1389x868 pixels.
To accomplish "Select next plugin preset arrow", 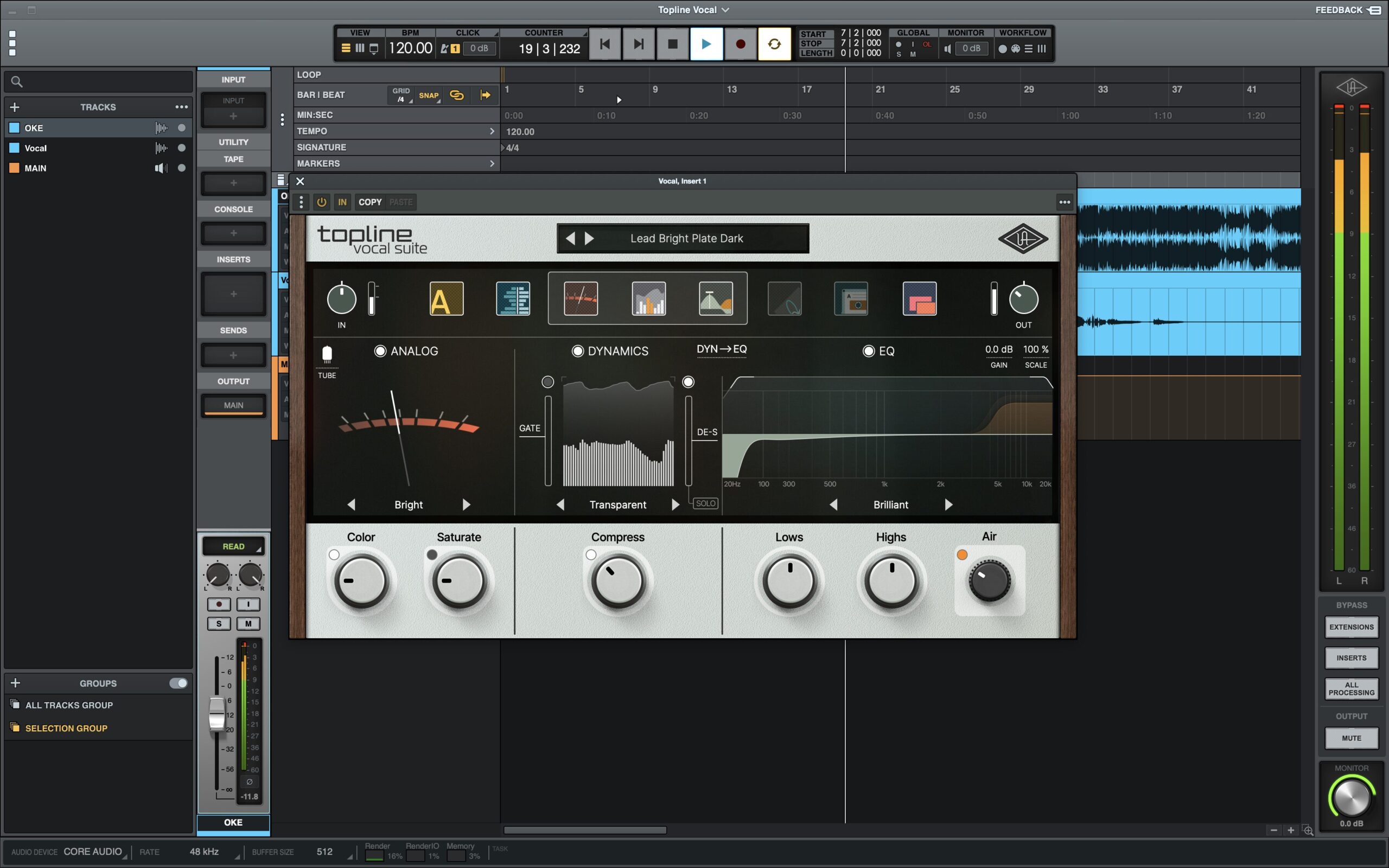I will [x=589, y=238].
